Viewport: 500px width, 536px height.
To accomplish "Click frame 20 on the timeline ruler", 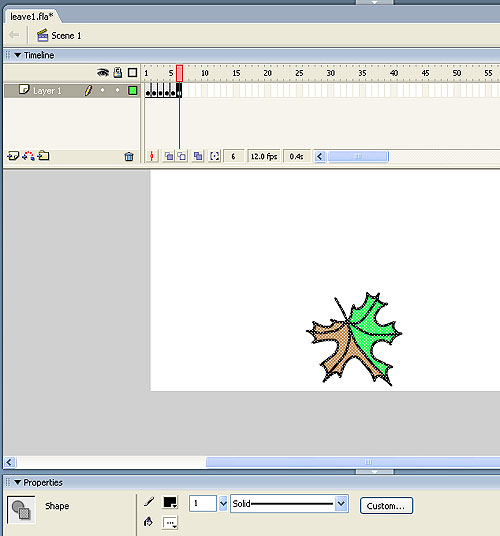I will pyautogui.click(x=267, y=73).
